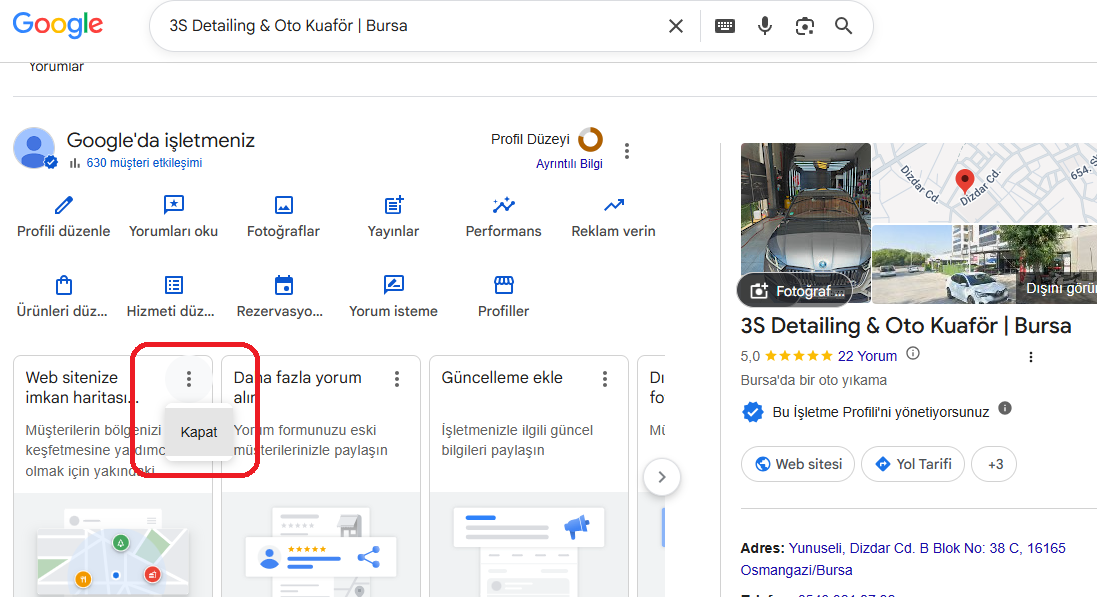
Task: Click Ayrıntılı Bilgi link
Action: tap(569, 164)
